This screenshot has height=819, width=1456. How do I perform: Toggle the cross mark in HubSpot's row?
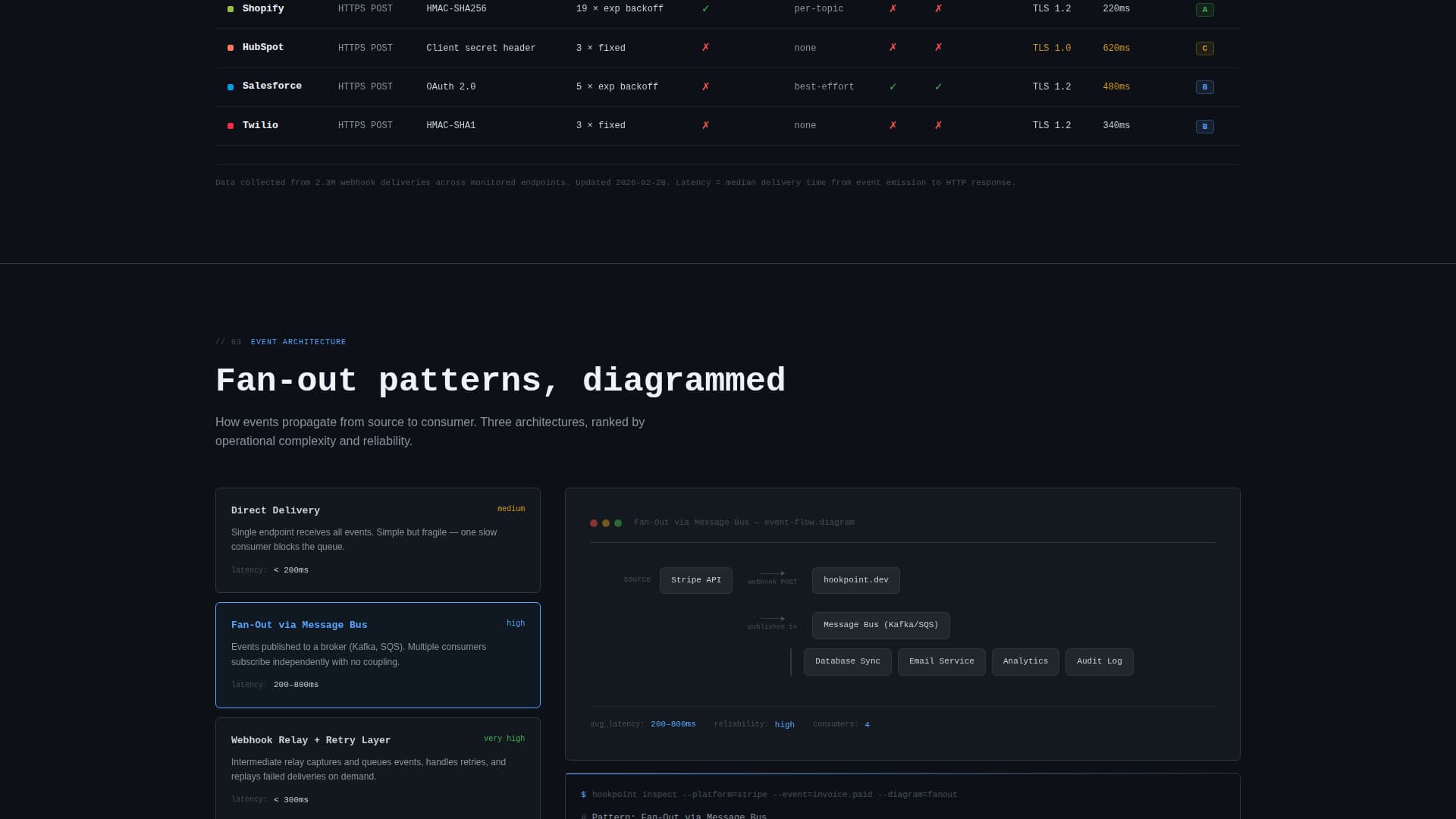(x=705, y=48)
